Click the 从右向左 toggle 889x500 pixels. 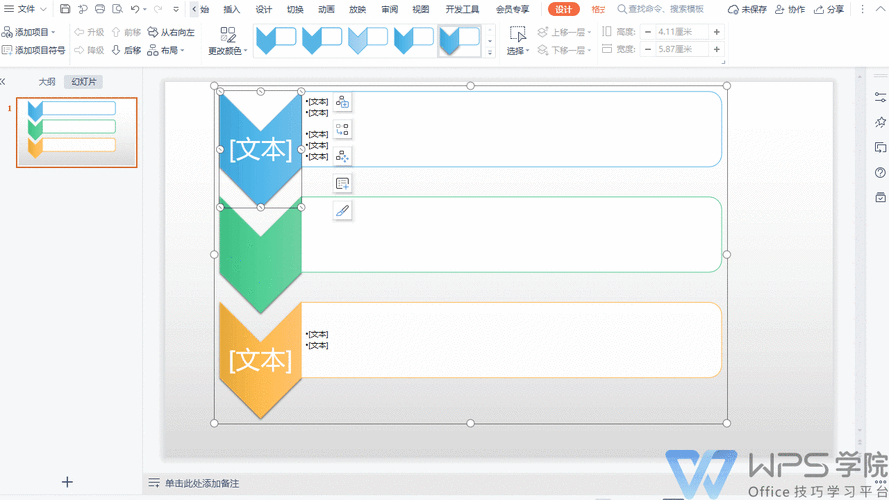(x=171, y=32)
